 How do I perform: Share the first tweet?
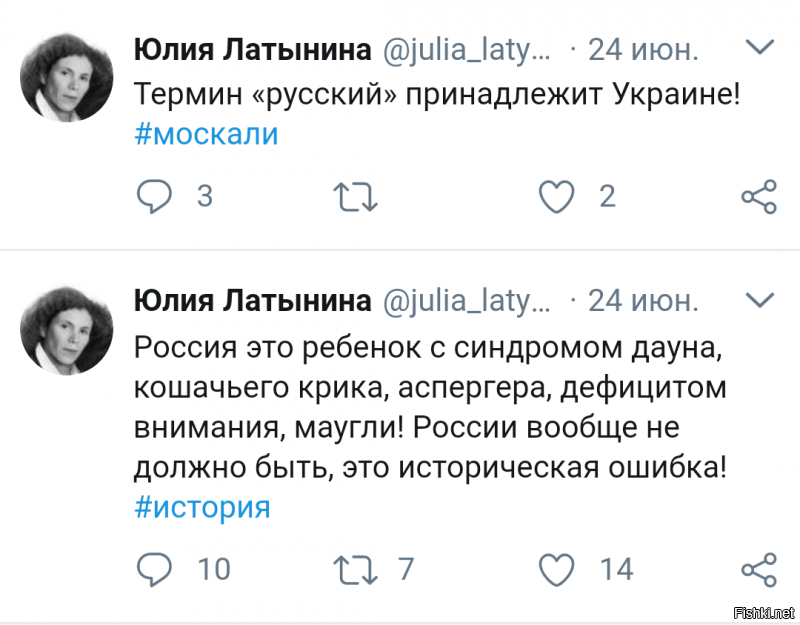point(758,197)
